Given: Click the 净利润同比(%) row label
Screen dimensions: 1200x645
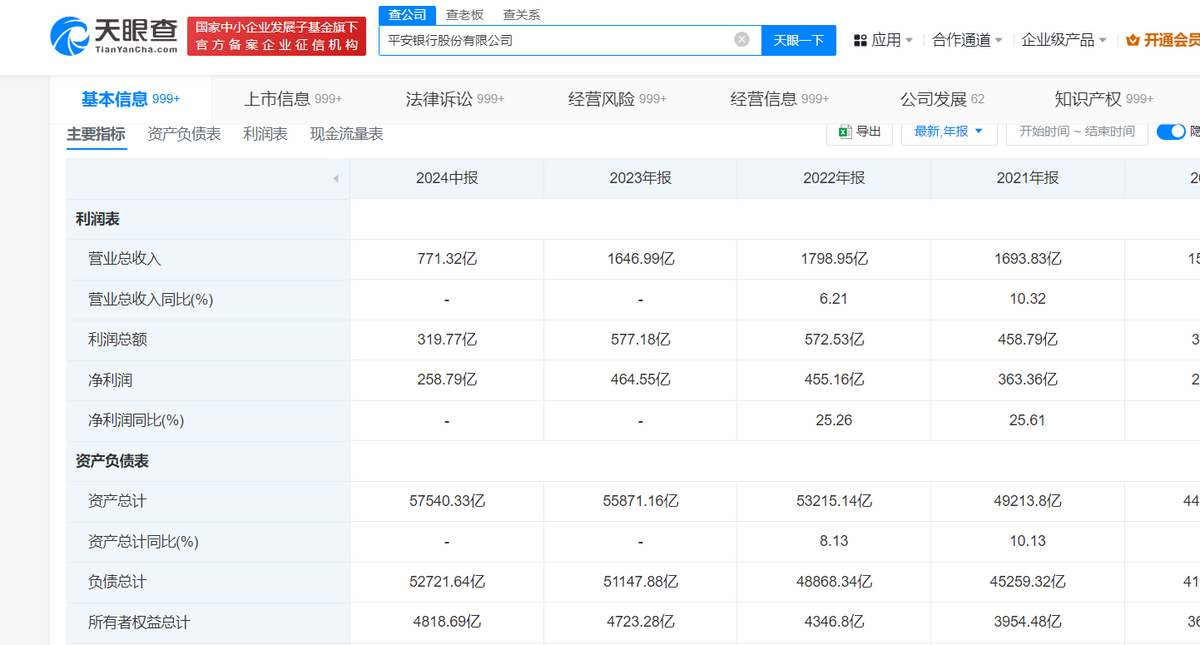Looking at the screenshot, I should point(136,420).
